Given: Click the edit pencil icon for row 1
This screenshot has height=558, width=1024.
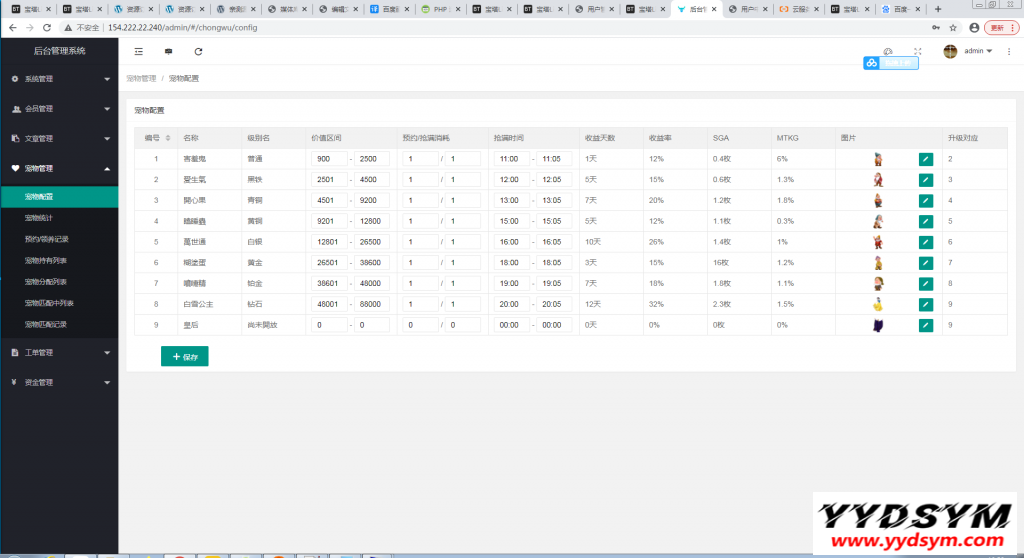Looking at the screenshot, I should (x=925, y=159).
